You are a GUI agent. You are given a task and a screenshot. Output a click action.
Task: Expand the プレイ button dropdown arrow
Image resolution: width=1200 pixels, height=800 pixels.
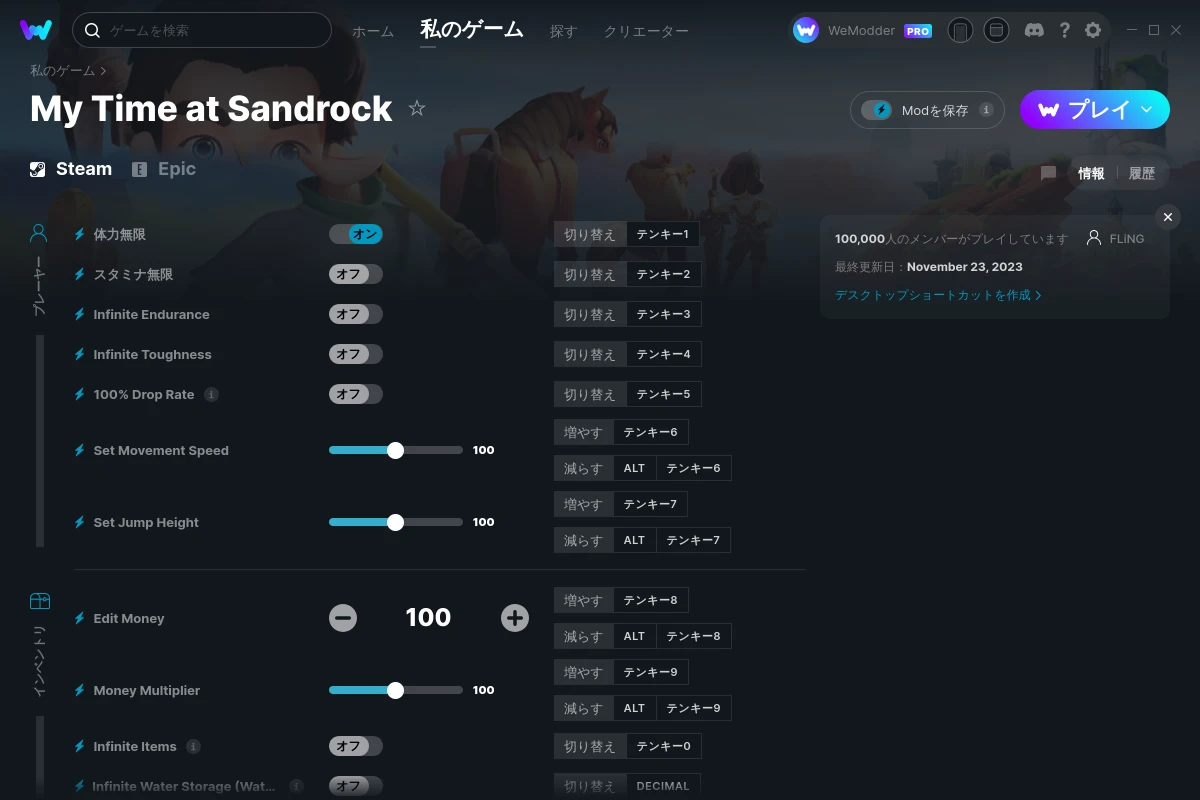[x=1147, y=109]
